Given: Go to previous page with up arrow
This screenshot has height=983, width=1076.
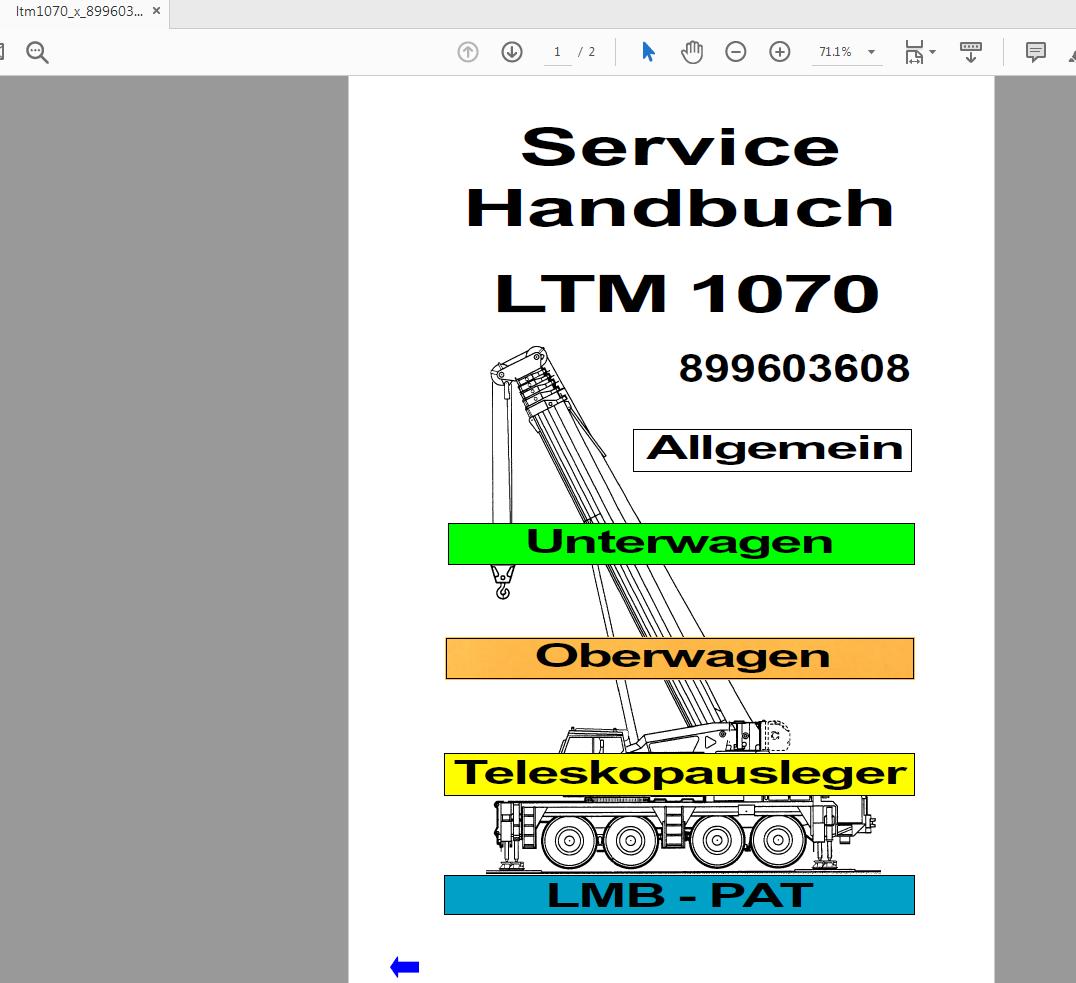Looking at the screenshot, I should [468, 51].
